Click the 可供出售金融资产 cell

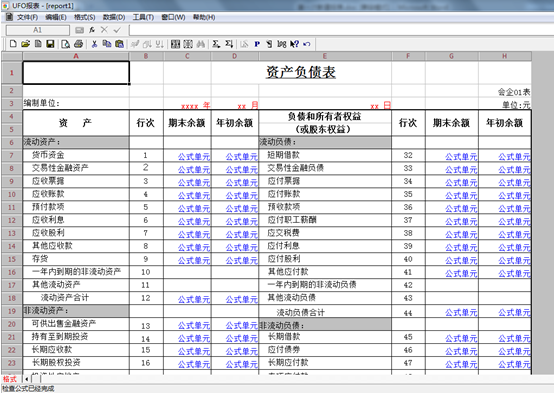[76, 324]
